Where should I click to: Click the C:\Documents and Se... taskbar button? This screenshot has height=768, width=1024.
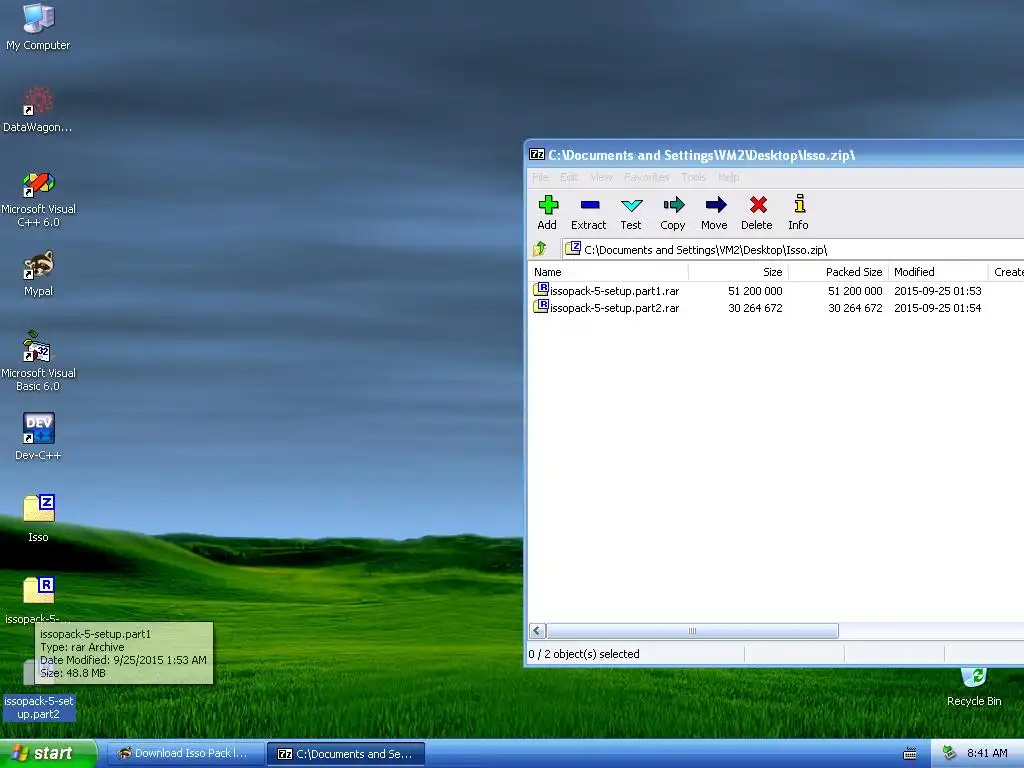[x=346, y=754]
